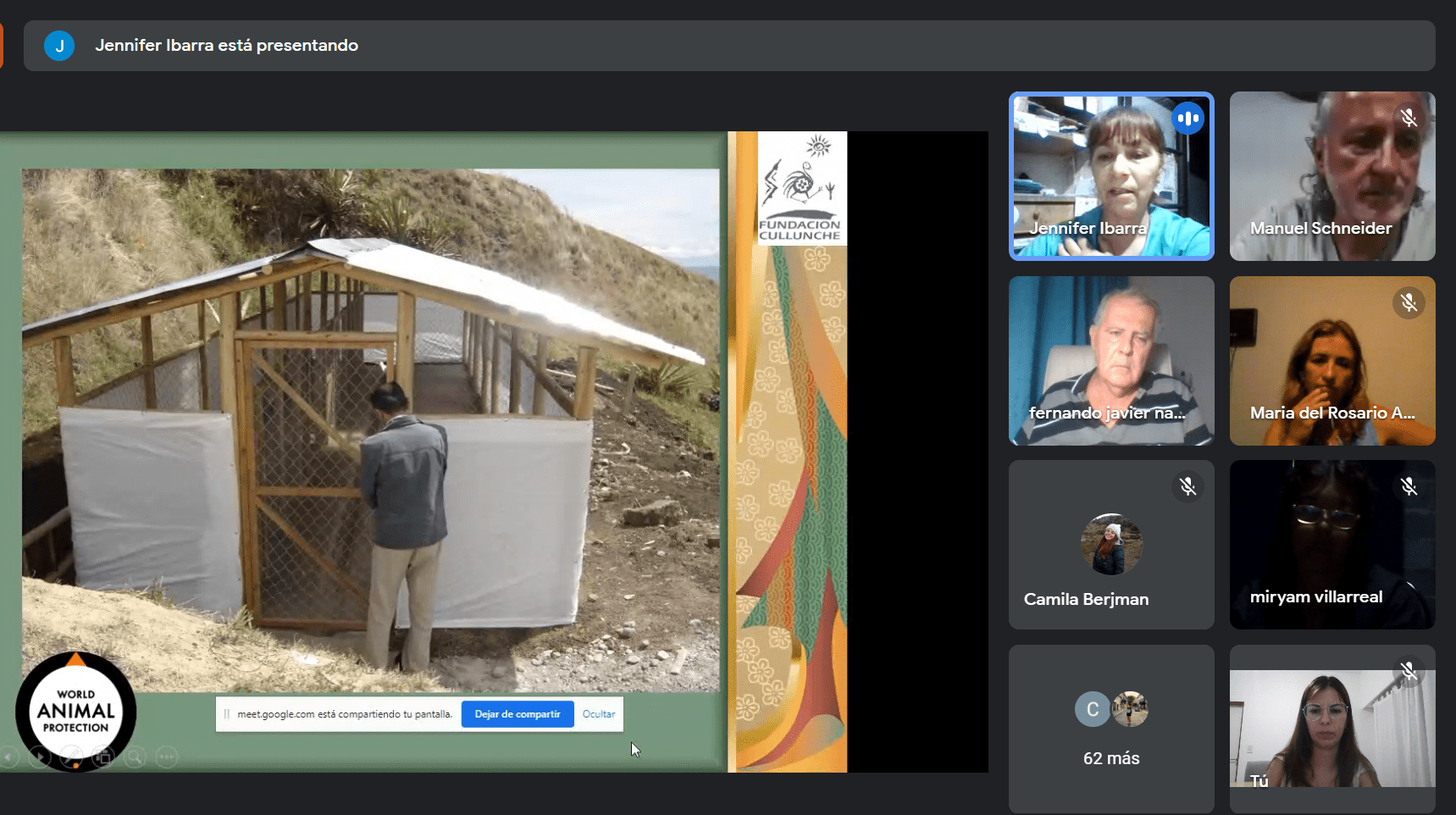Select fernando javier's video tile
The height and width of the screenshot is (815, 1456).
click(1111, 361)
